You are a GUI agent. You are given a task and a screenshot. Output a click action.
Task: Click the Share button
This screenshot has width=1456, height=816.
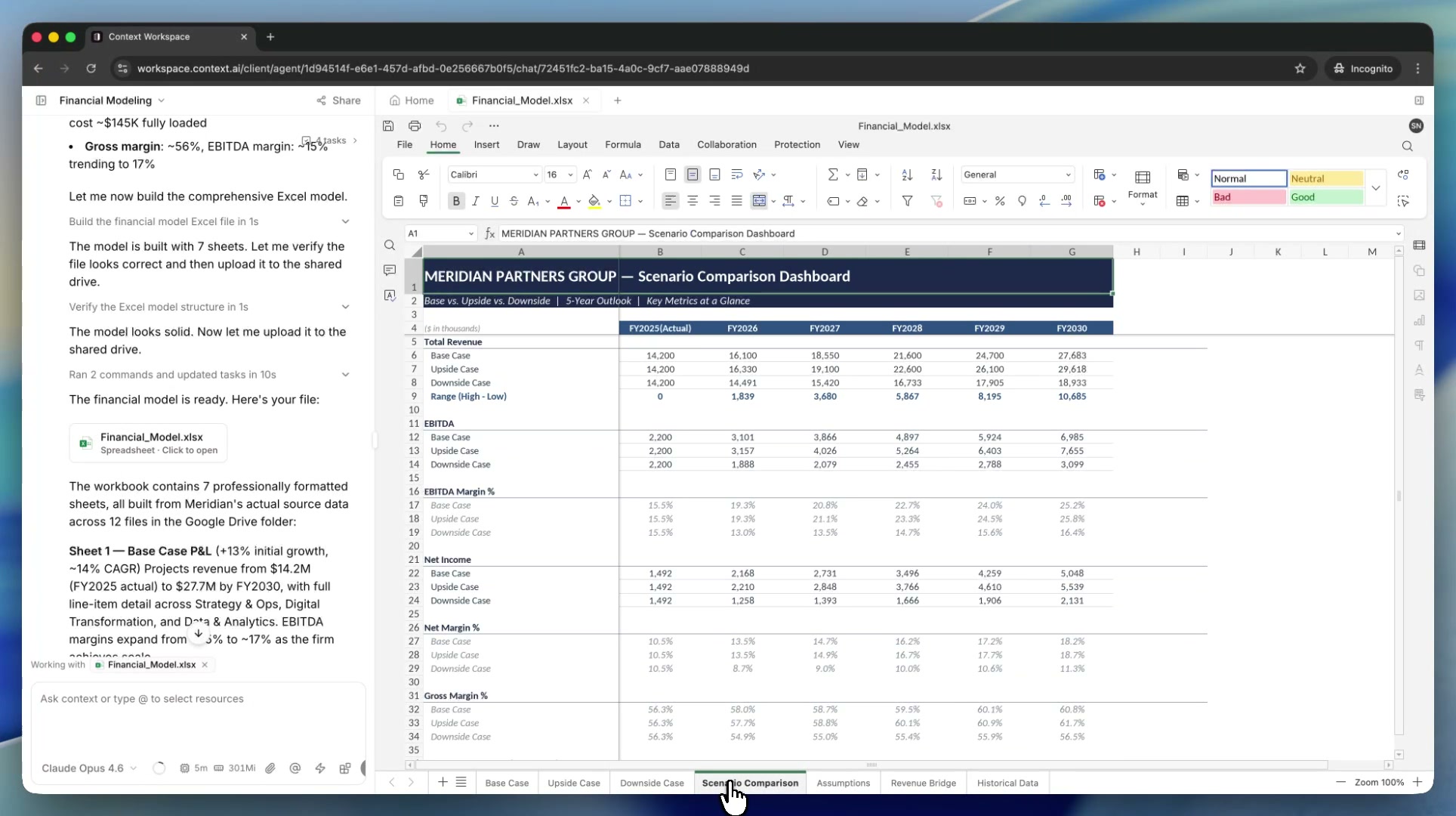pos(338,100)
